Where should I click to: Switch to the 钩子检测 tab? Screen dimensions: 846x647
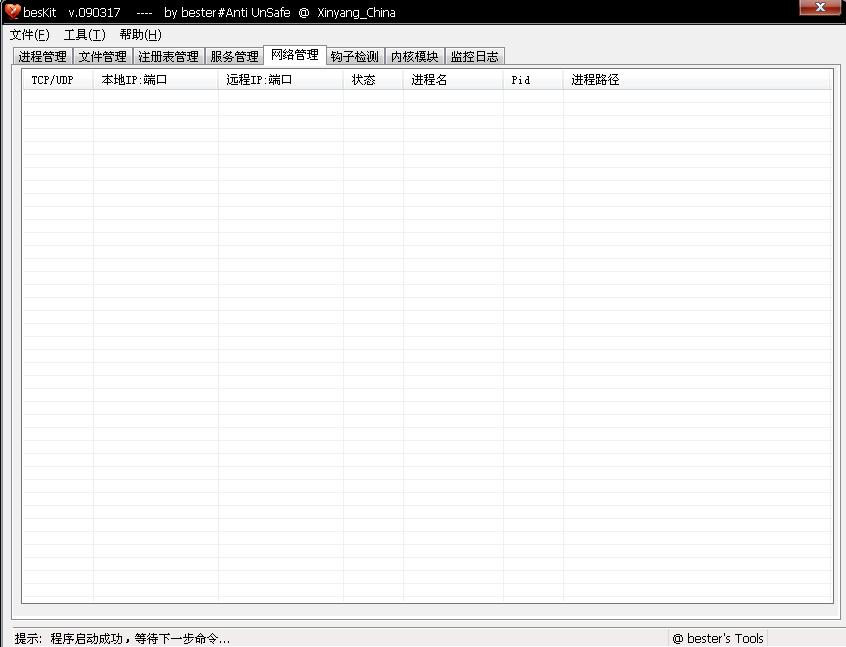point(355,57)
